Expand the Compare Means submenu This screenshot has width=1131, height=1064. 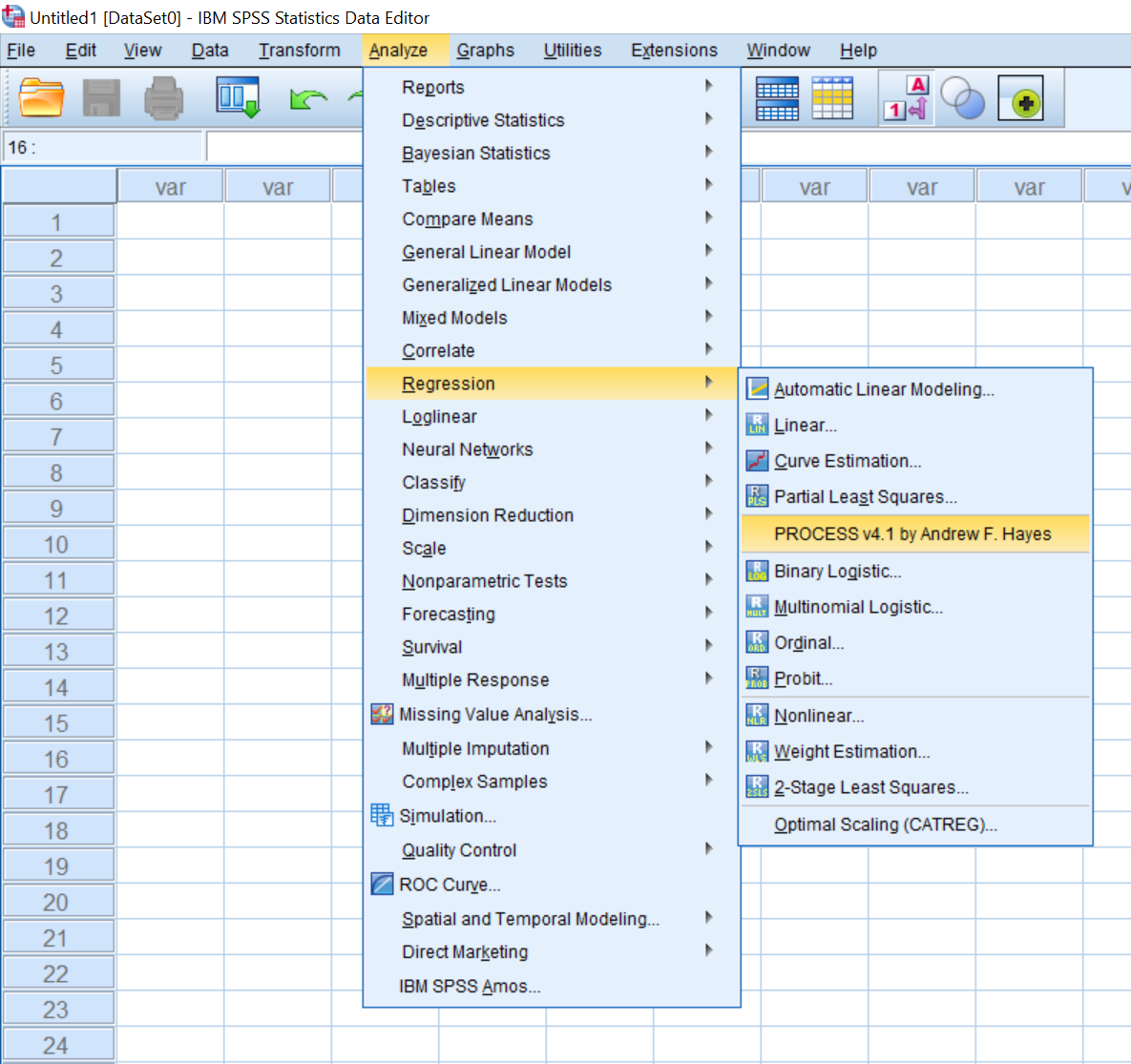point(468,219)
